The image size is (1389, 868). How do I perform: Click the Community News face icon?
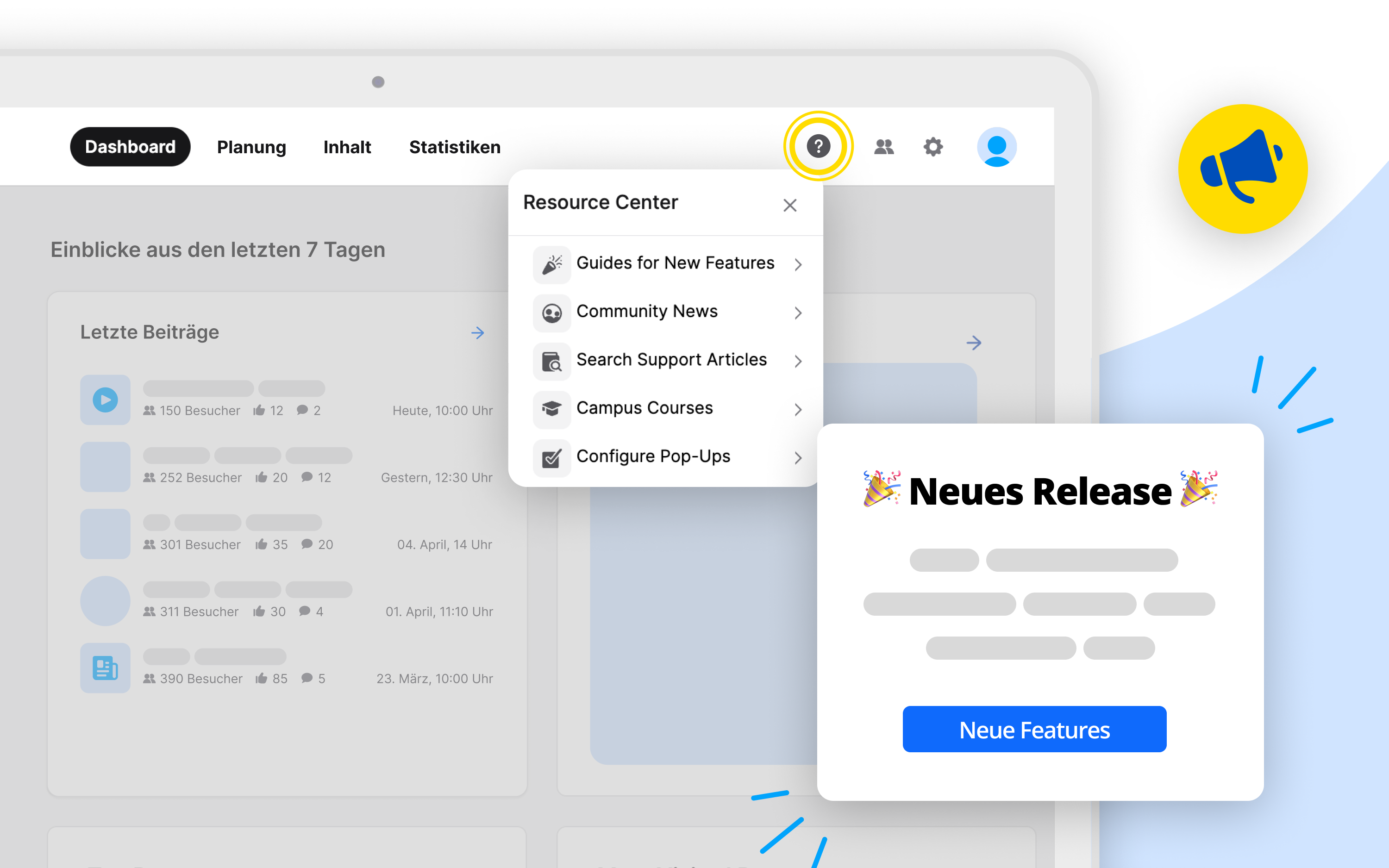[x=551, y=313]
